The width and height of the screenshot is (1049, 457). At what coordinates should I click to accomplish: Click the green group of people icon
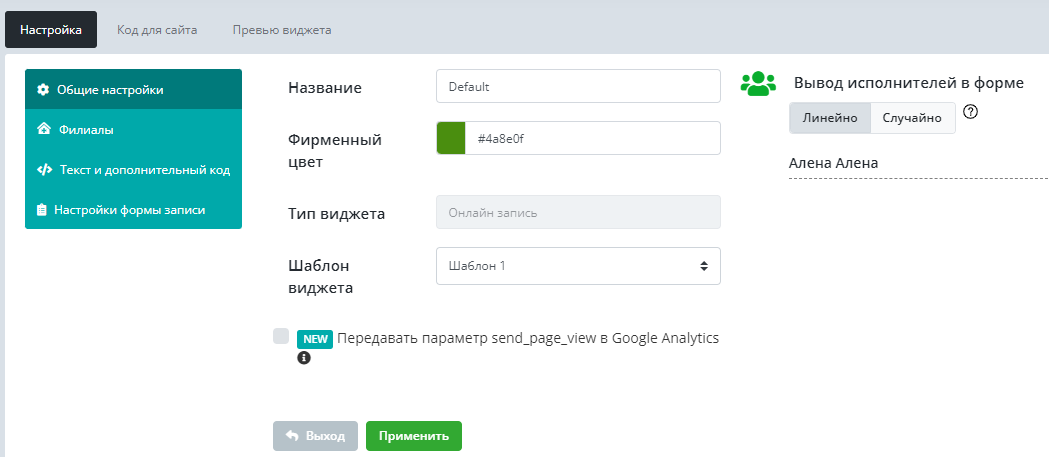click(x=758, y=83)
